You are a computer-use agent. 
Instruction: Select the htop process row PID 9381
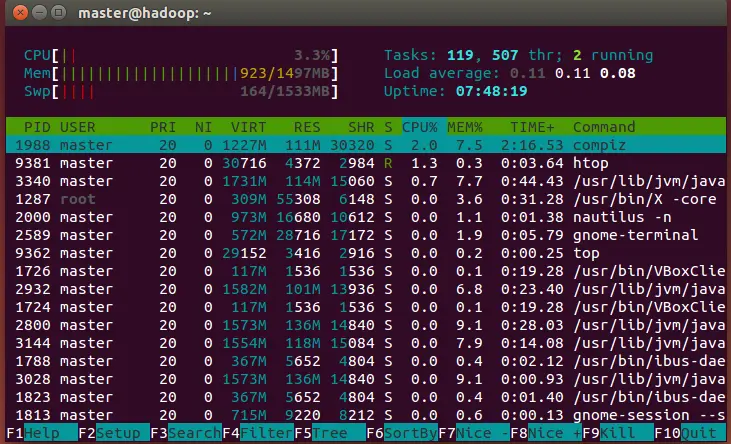point(366,163)
